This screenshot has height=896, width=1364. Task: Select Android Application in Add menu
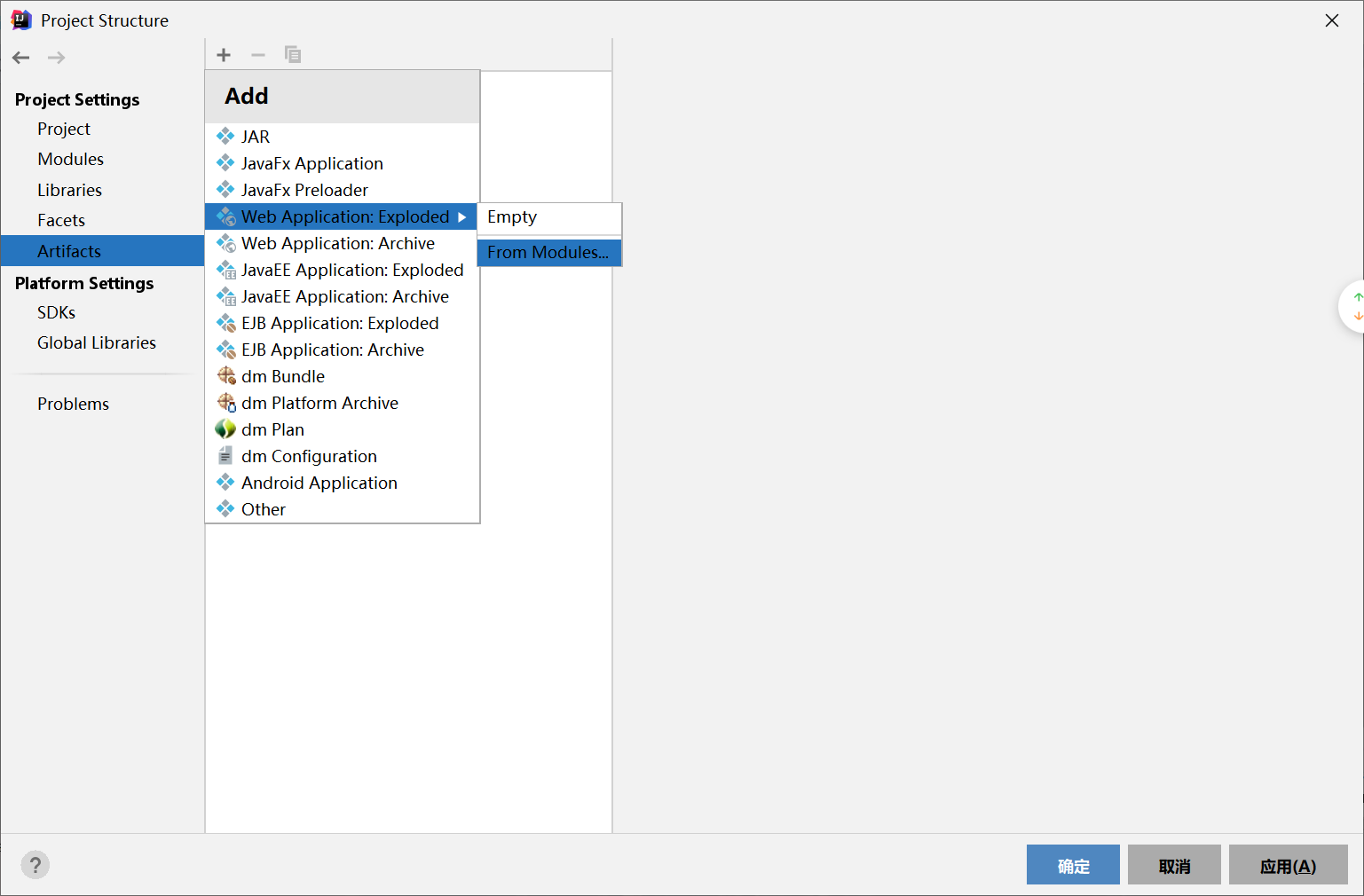tap(319, 483)
